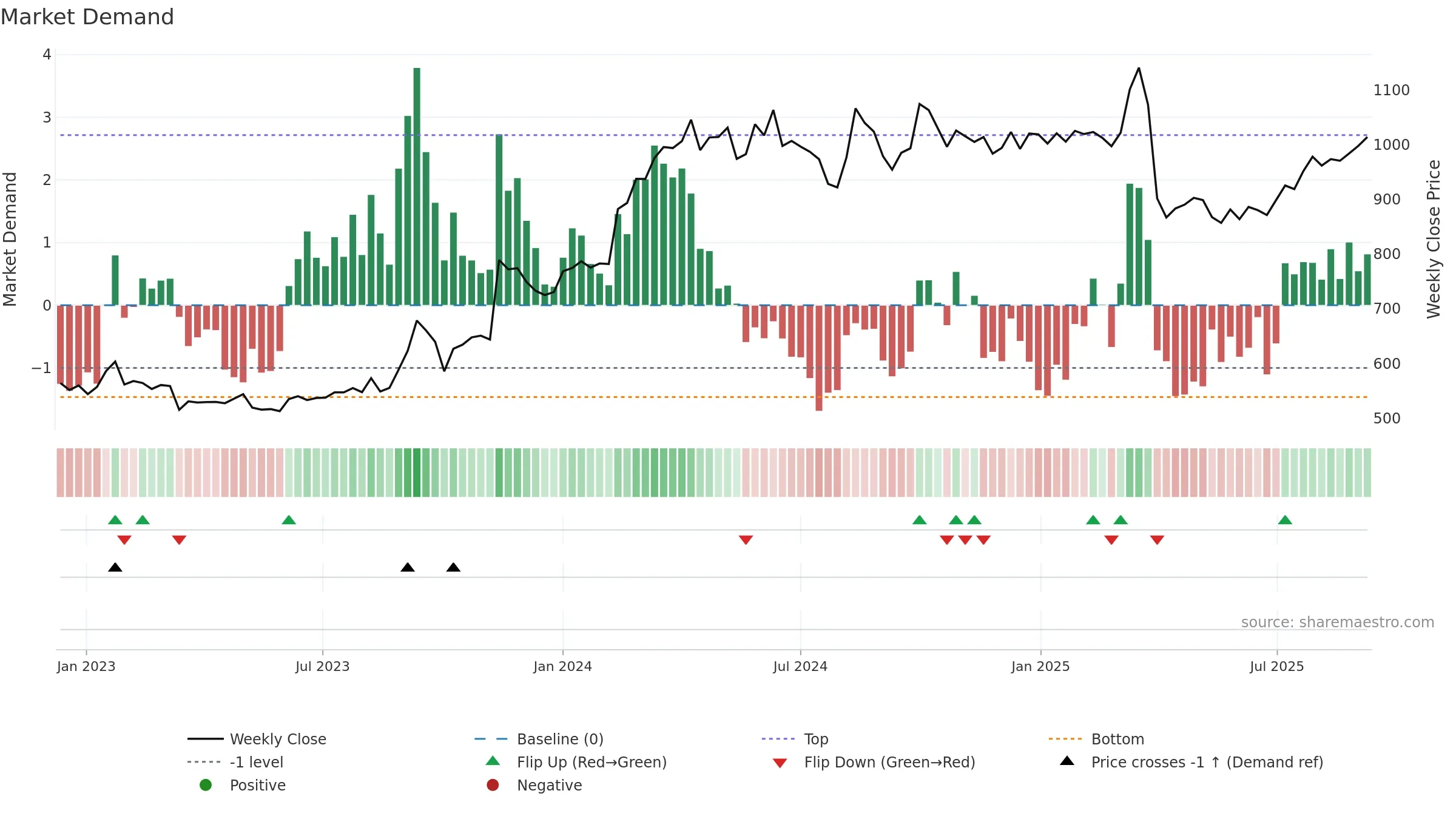The height and width of the screenshot is (819, 1456).
Task: Click the green flip-up marker just before Jul 2023
Action: point(289,520)
